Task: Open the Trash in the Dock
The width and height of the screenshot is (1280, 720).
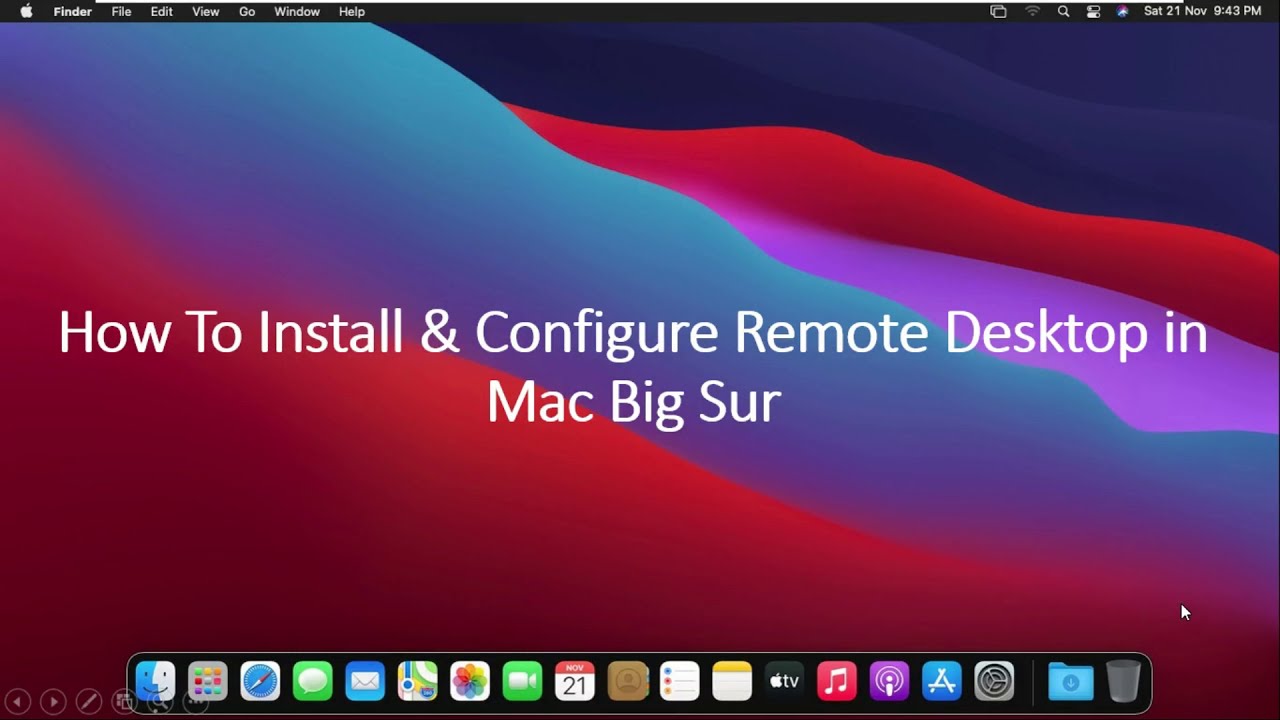Action: click(x=1123, y=682)
